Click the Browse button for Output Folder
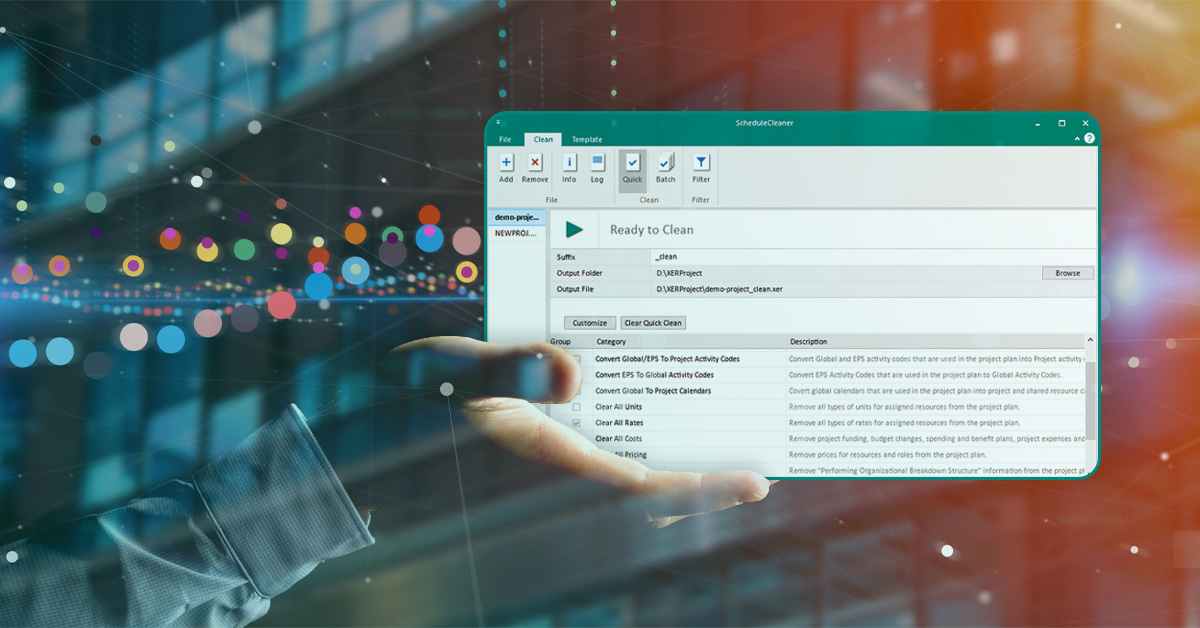 coord(1067,272)
